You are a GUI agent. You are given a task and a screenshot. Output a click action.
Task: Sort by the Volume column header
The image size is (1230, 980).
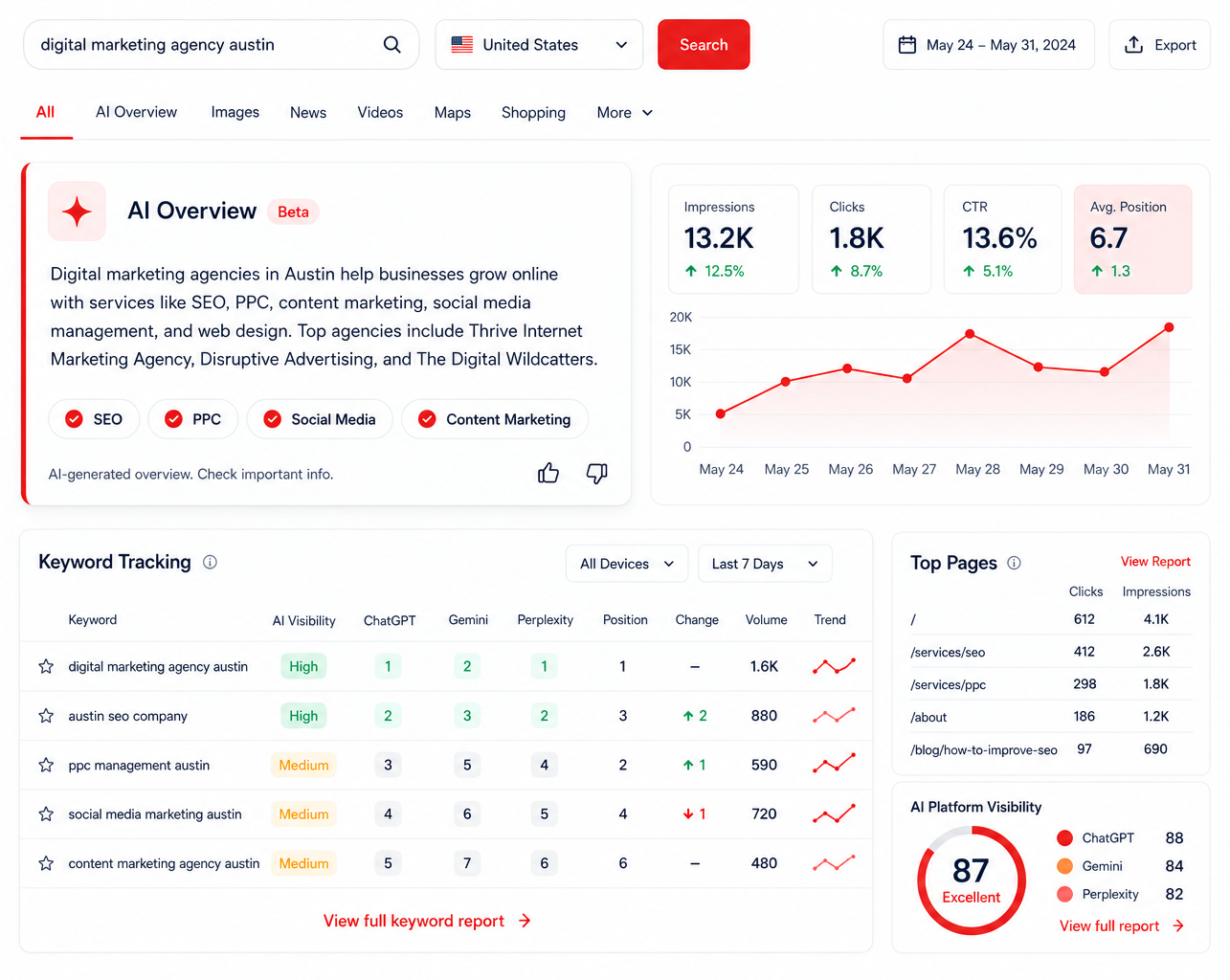point(766,620)
